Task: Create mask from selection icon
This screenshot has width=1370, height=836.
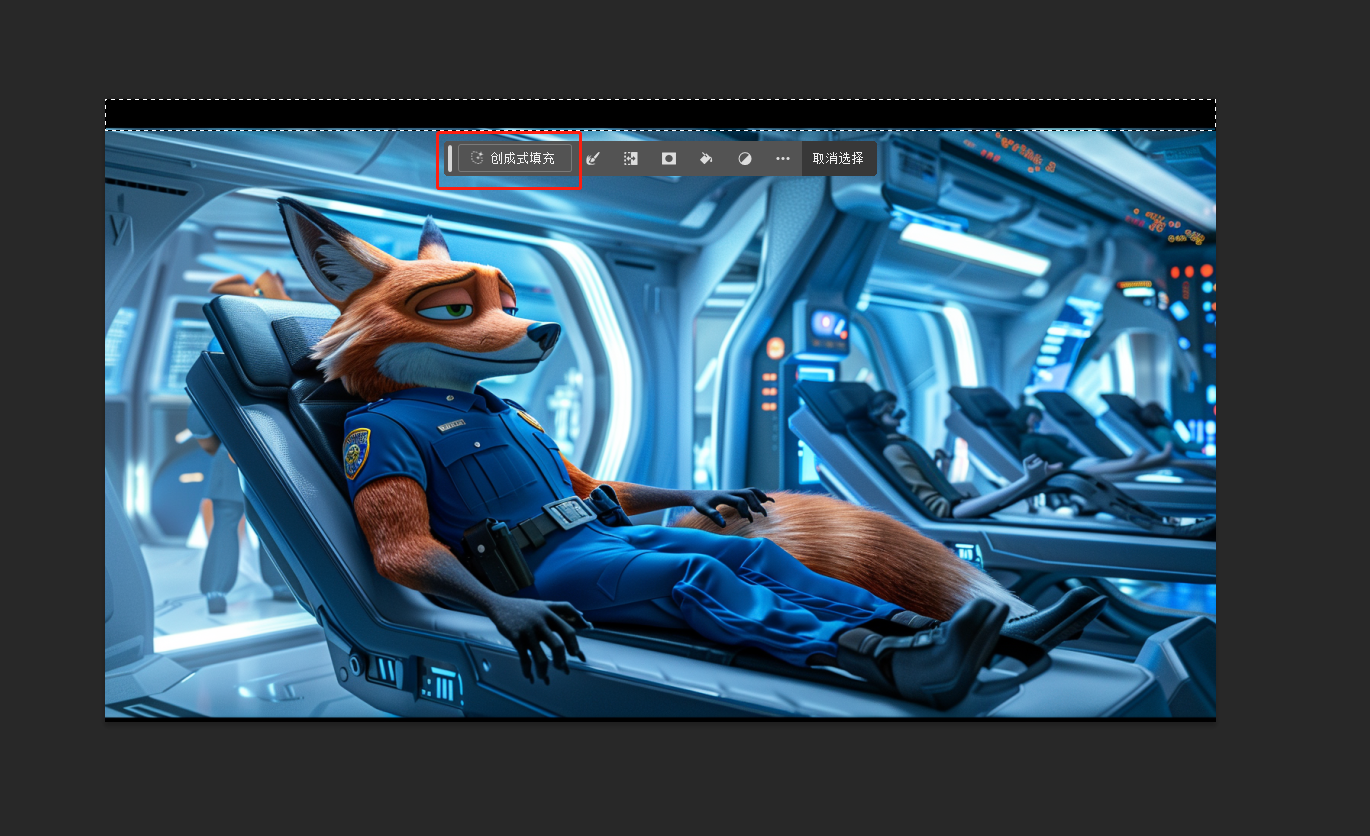Action: pos(669,158)
